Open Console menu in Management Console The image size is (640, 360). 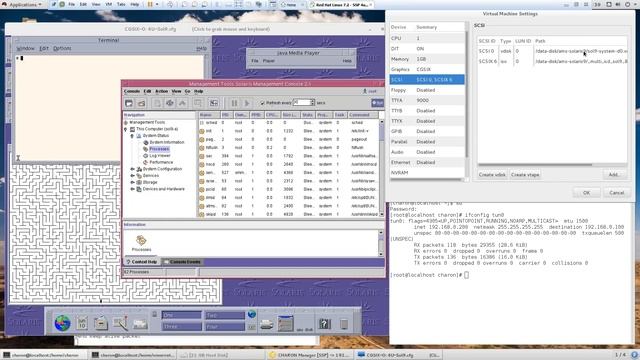coord(132,91)
